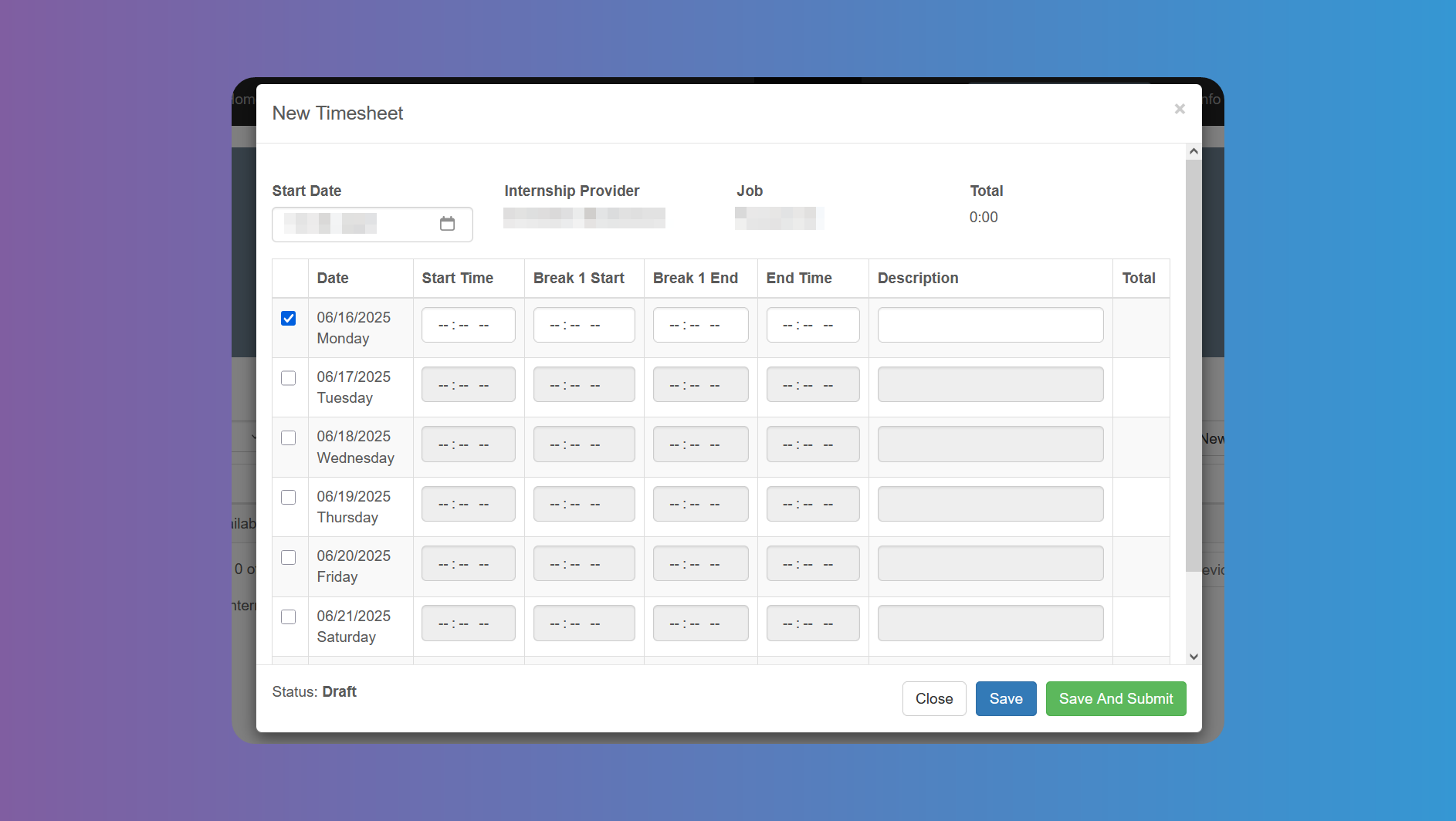Uncheck the 06/16/2025 Monday row checkbox
Viewport: 1456px width, 821px height.
[x=289, y=317]
